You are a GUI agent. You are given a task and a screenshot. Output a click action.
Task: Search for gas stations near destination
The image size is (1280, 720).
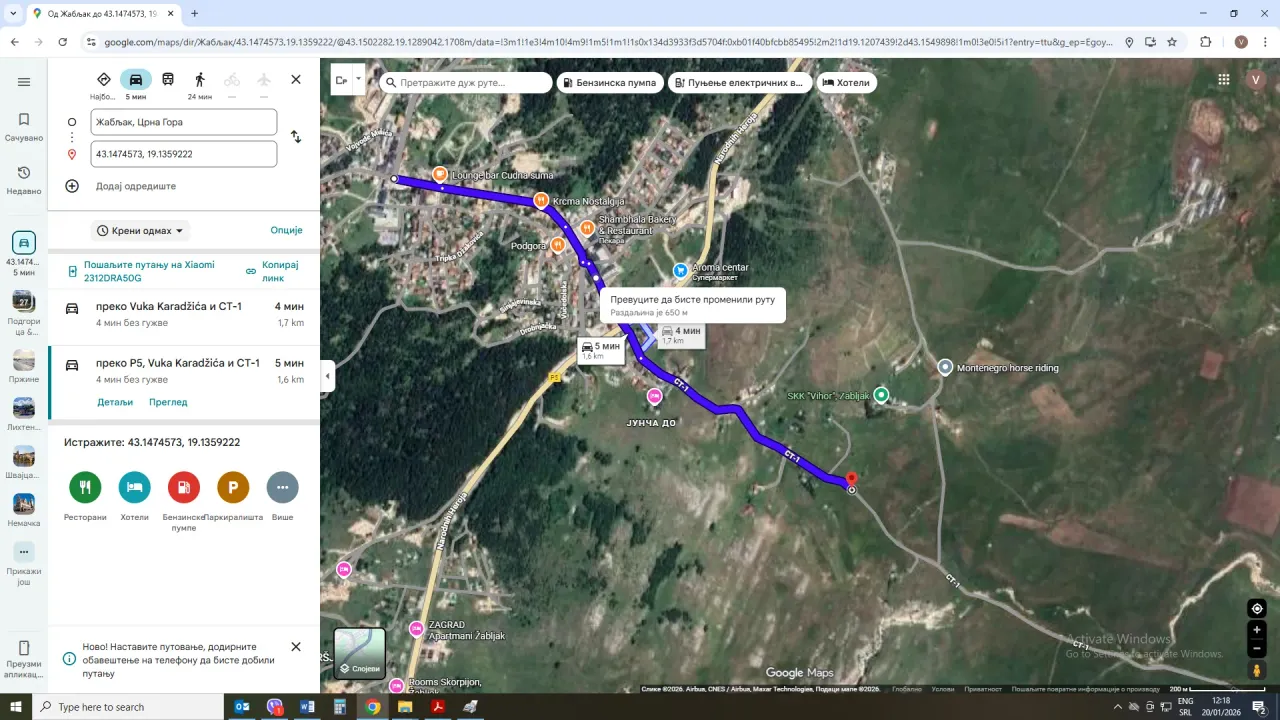(x=184, y=487)
